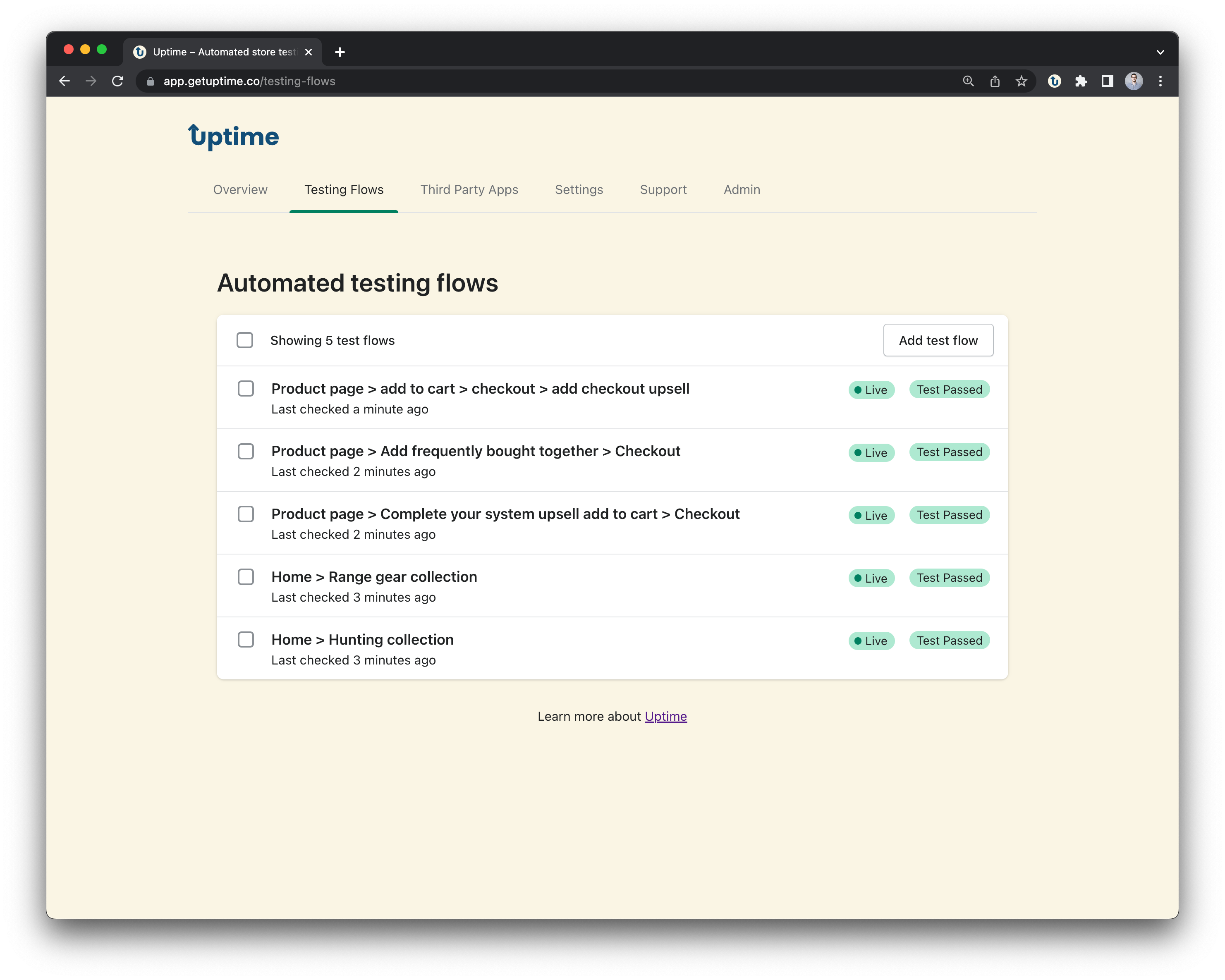Click Live badge on frequently bought together row
The width and height of the screenshot is (1225, 980).
[871, 453]
